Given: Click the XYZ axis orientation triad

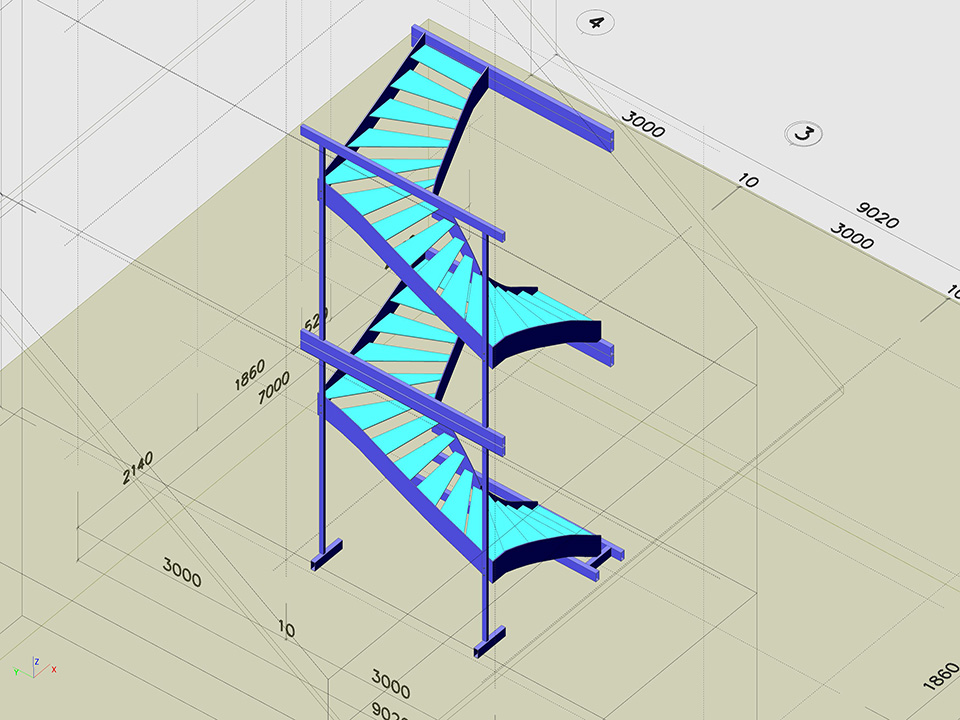Looking at the screenshot, I should 35,667.
